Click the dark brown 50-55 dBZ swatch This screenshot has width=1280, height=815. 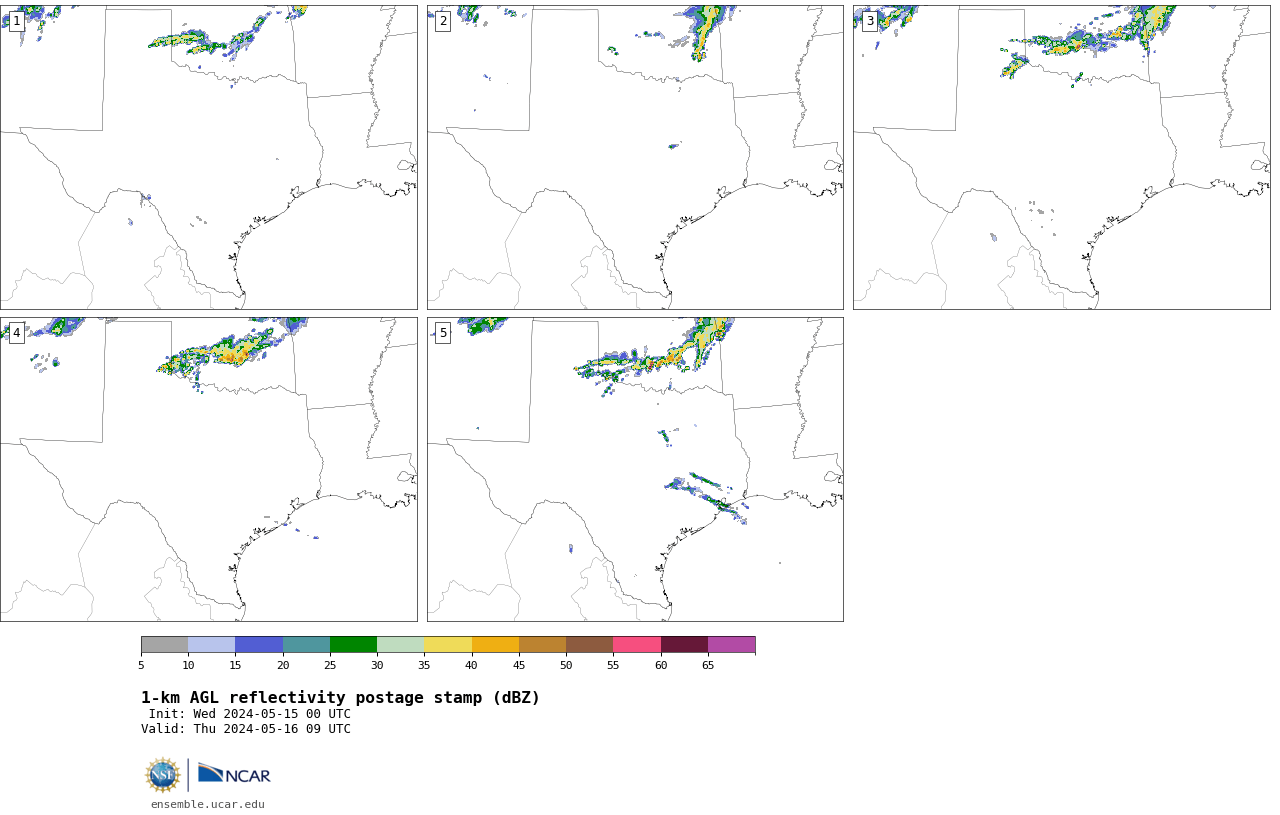point(589,644)
